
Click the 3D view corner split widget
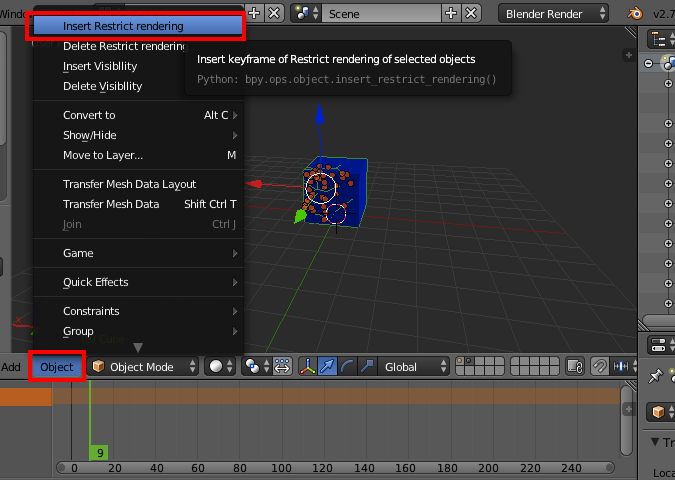point(631,32)
